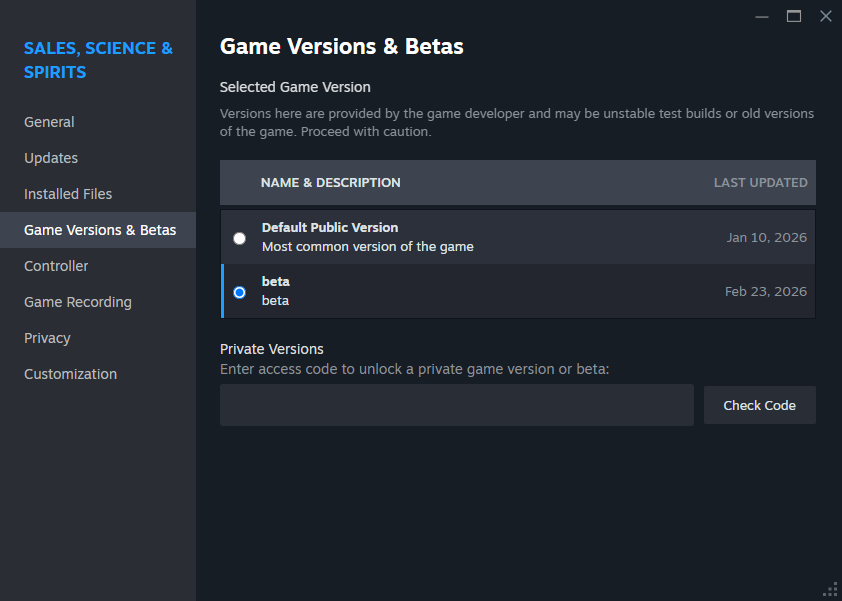Screen dimensions: 842x601
Task: Click the window resize grip in corner
Action: (x=831, y=590)
